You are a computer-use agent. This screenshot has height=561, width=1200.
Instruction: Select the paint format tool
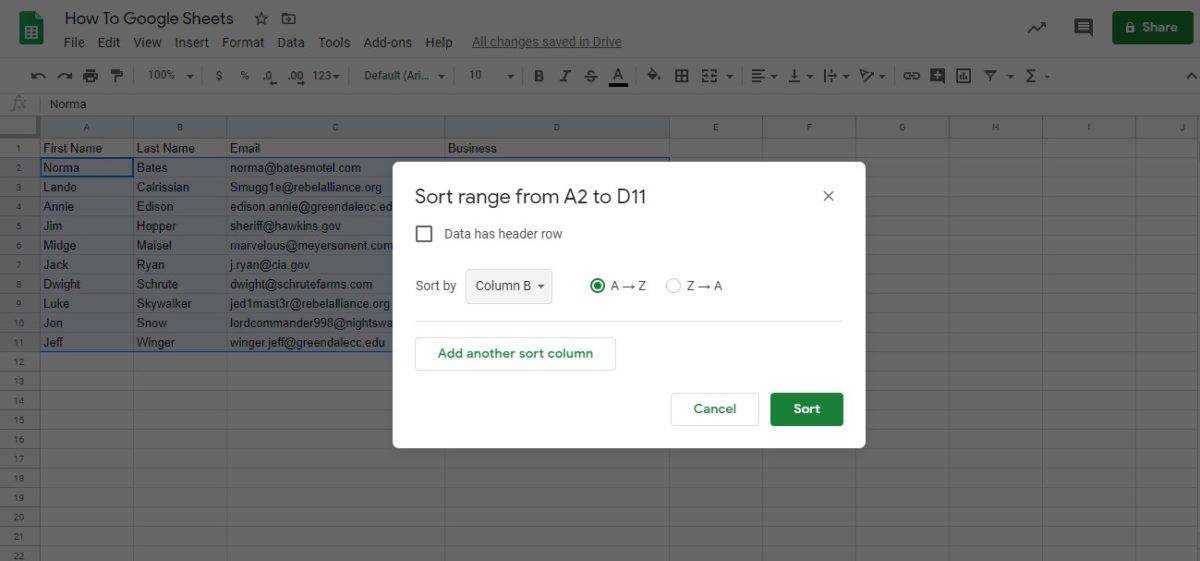tap(116, 76)
